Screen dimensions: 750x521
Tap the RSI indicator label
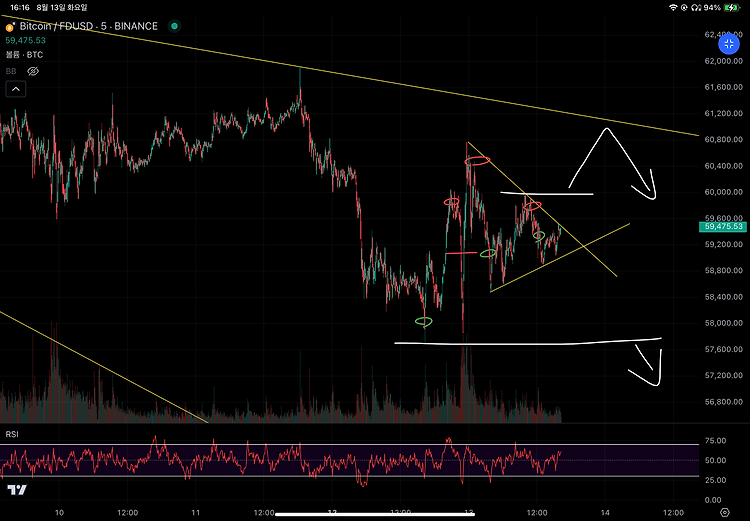(x=11, y=434)
